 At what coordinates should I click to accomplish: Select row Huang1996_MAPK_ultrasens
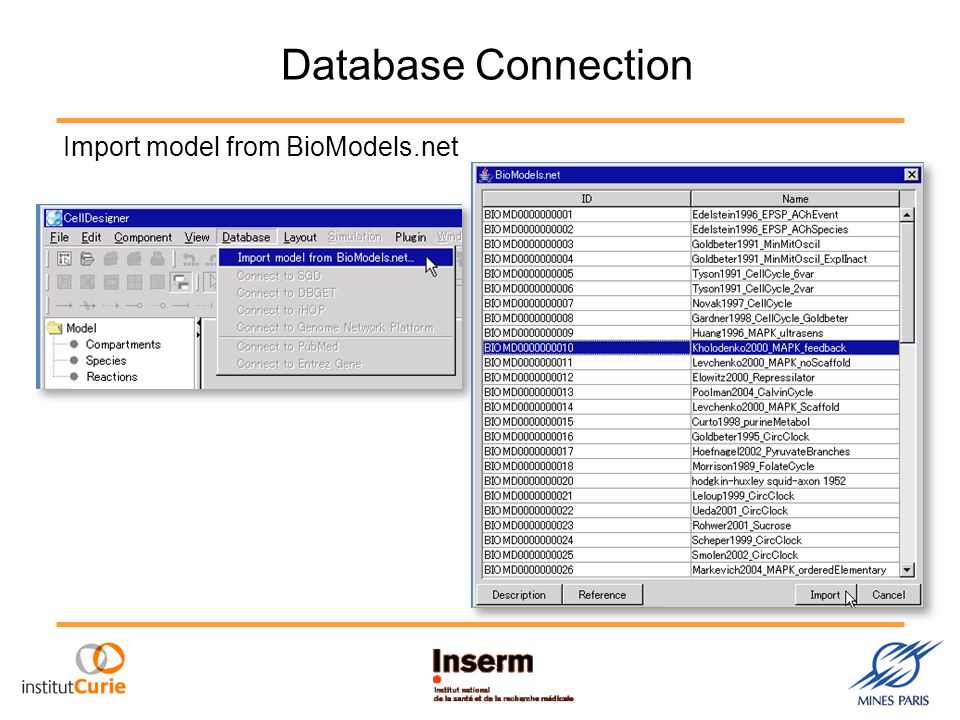[x=691, y=332]
